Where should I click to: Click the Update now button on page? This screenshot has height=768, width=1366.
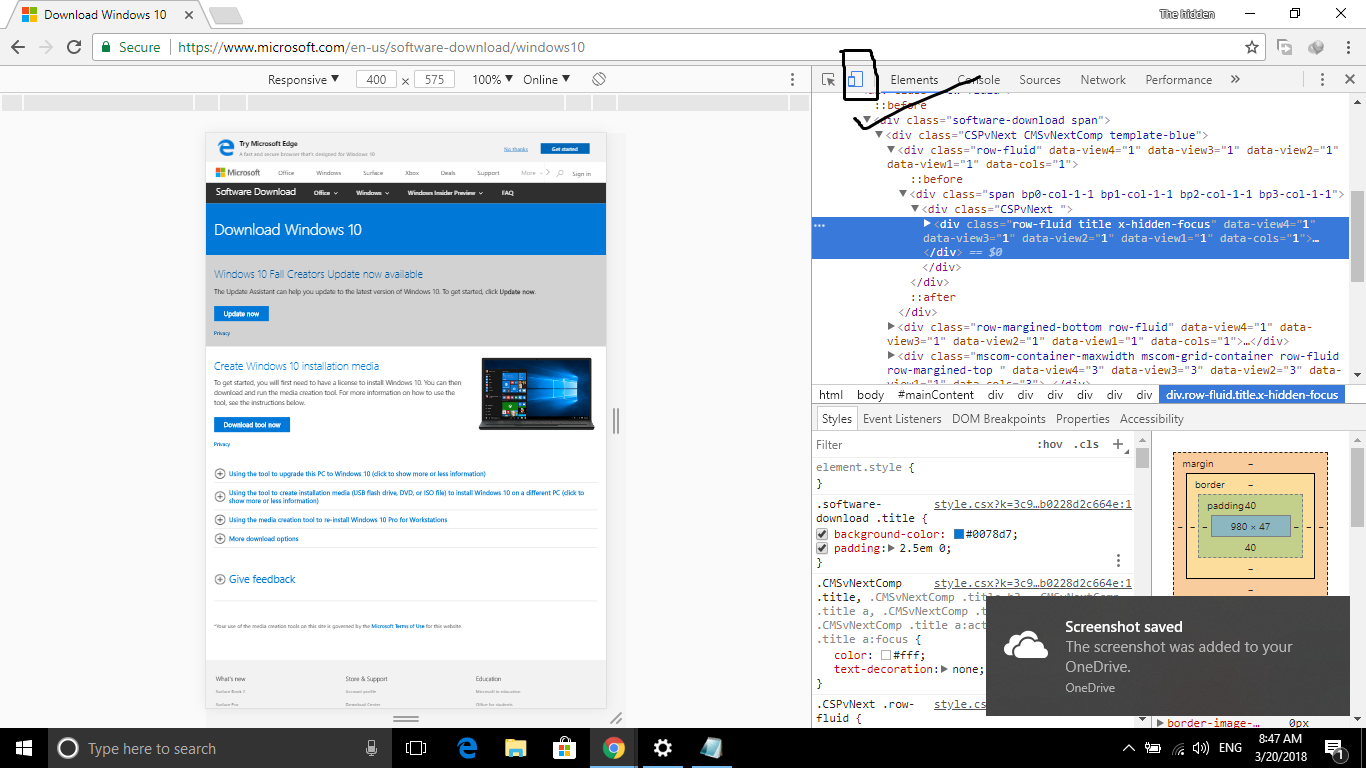coord(241,314)
